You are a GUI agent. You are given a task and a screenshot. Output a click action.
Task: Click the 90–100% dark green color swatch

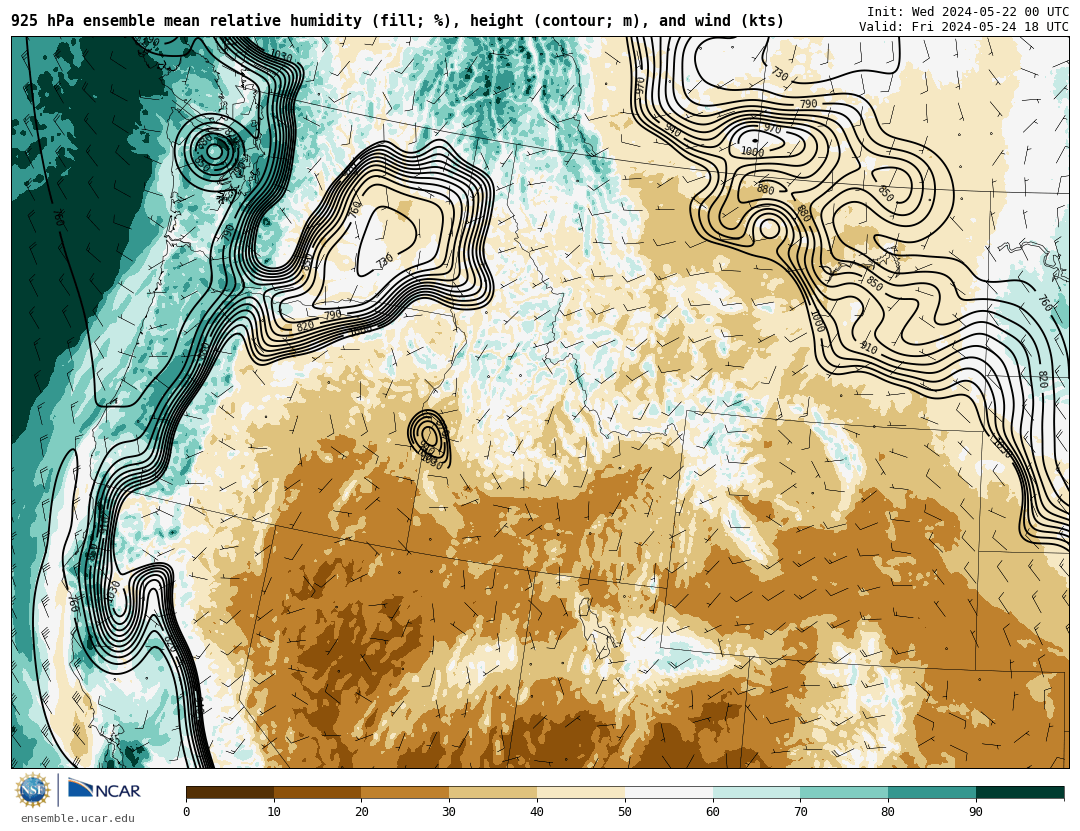(1020, 792)
